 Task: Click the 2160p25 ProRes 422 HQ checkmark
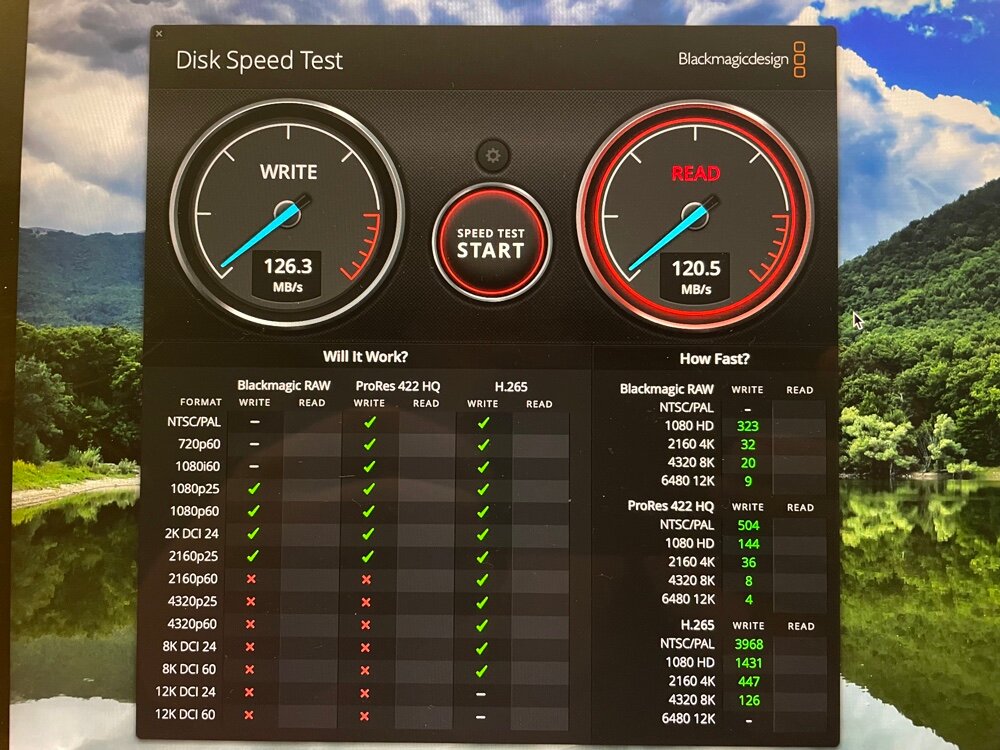click(x=367, y=557)
